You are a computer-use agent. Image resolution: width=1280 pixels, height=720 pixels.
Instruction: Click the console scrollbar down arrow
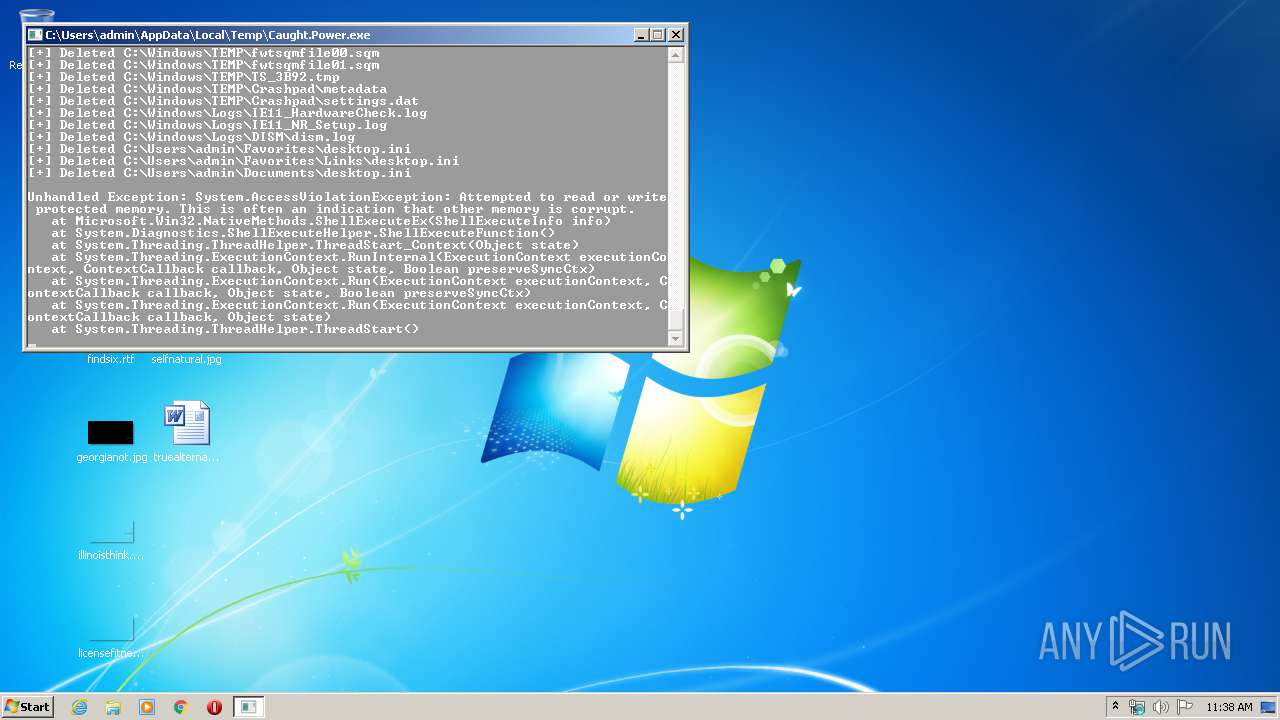click(x=676, y=339)
